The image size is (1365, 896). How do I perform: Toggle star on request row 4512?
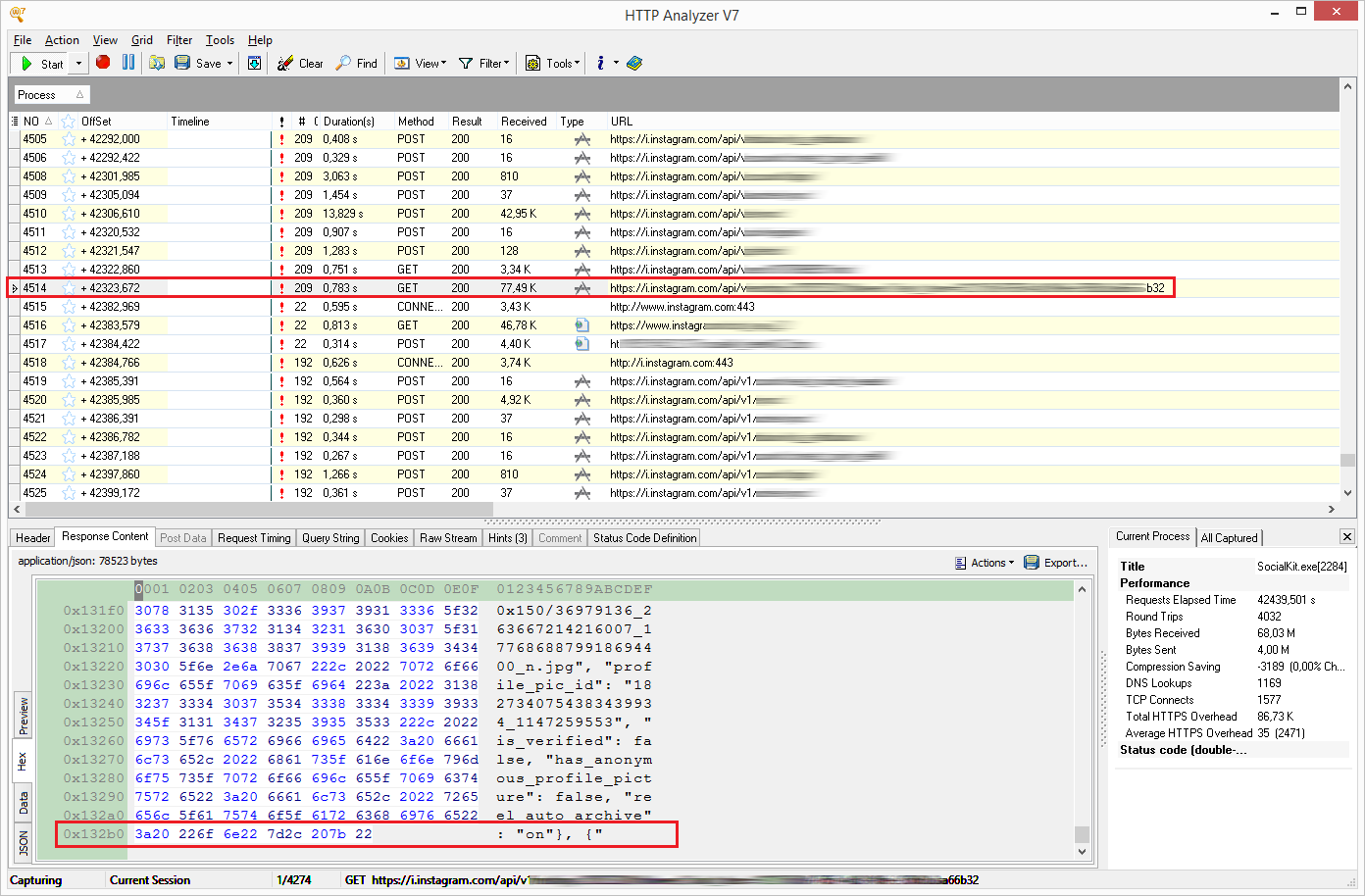[x=69, y=251]
